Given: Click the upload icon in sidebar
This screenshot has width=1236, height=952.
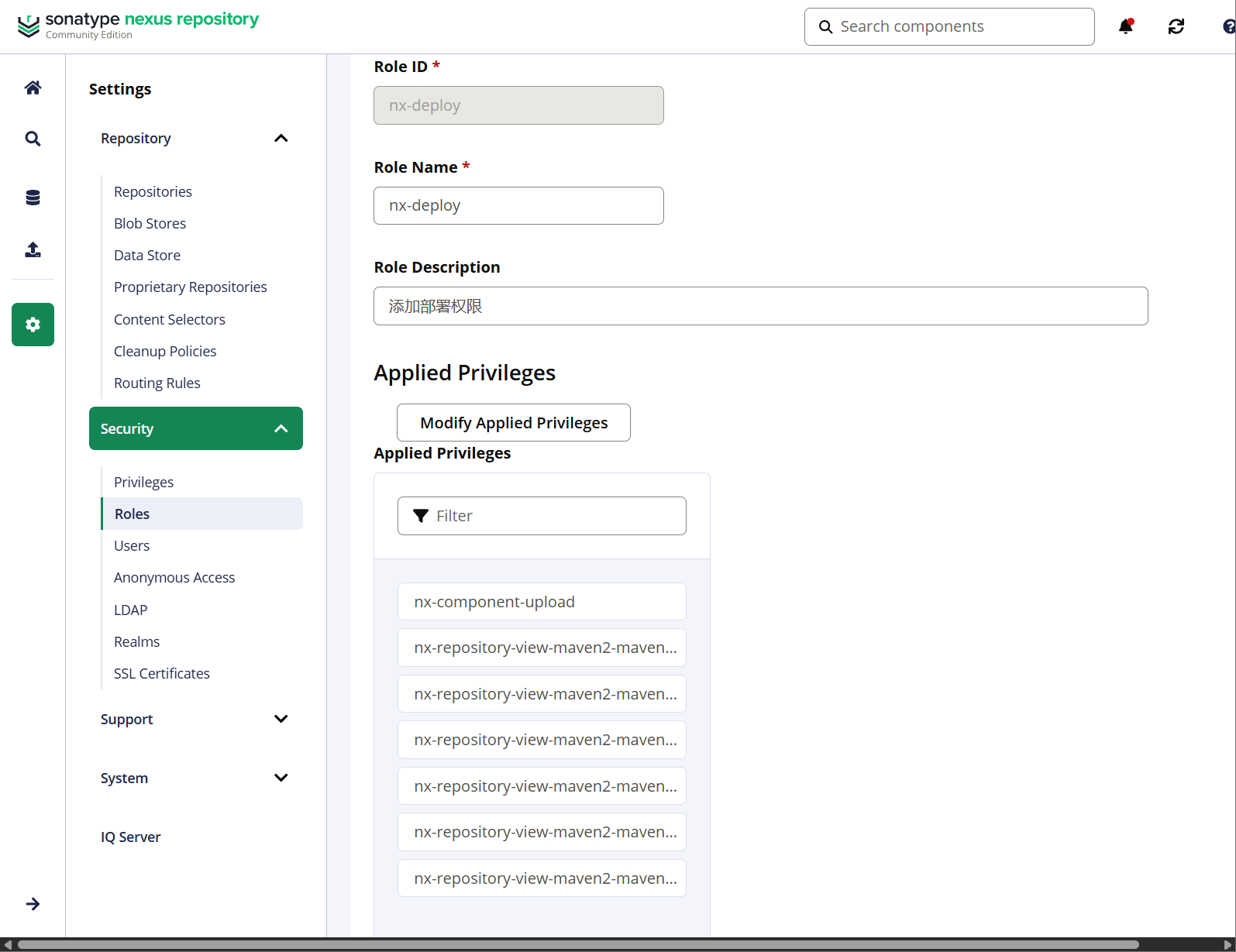Looking at the screenshot, I should click(x=33, y=249).
